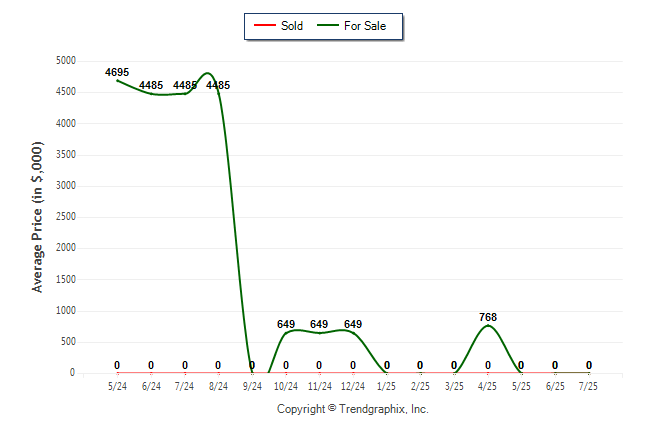Click the 1/25 x-axis tick label

tap(386, 386)
